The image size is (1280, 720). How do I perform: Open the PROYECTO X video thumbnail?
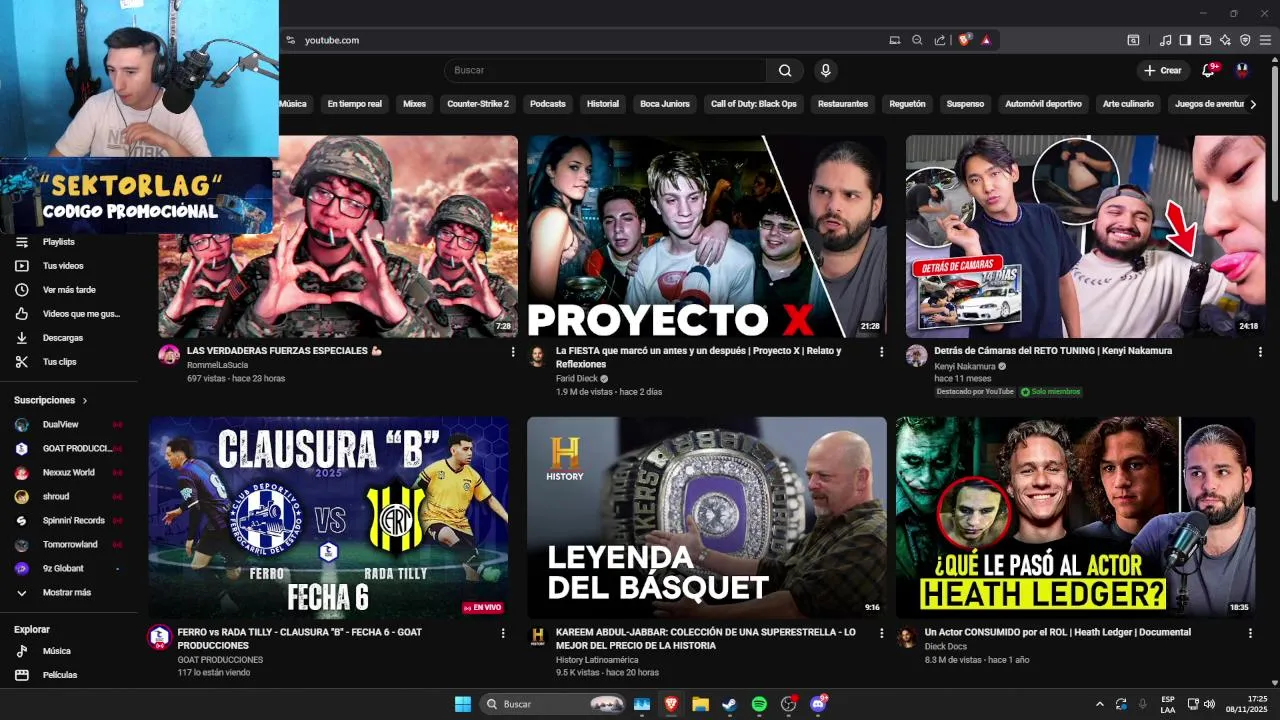pos(707,237)
